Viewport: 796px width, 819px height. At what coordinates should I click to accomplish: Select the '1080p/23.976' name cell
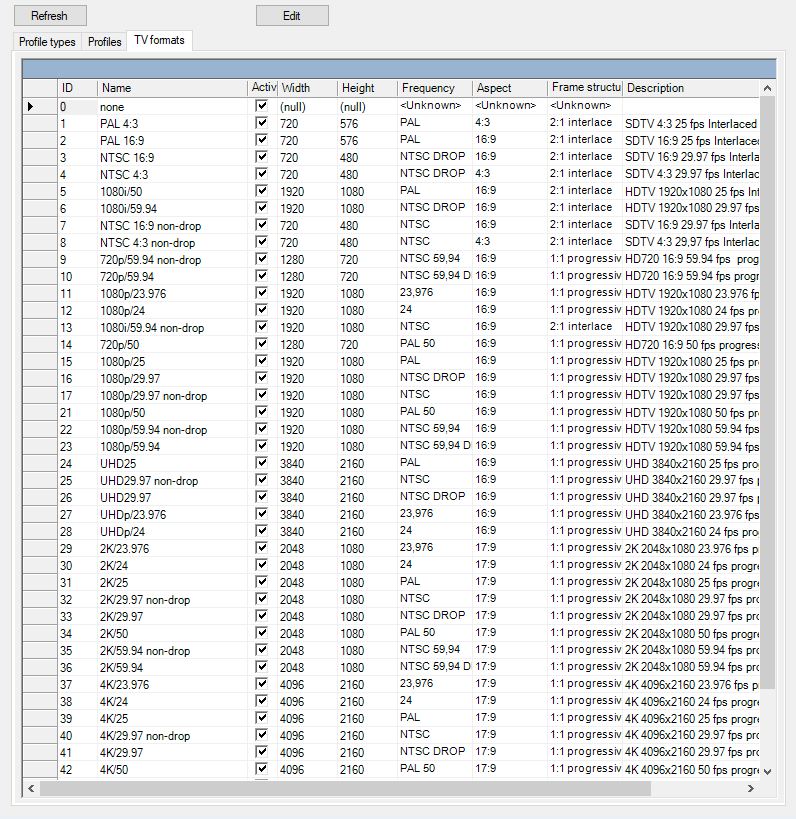[x=172, y=294]
